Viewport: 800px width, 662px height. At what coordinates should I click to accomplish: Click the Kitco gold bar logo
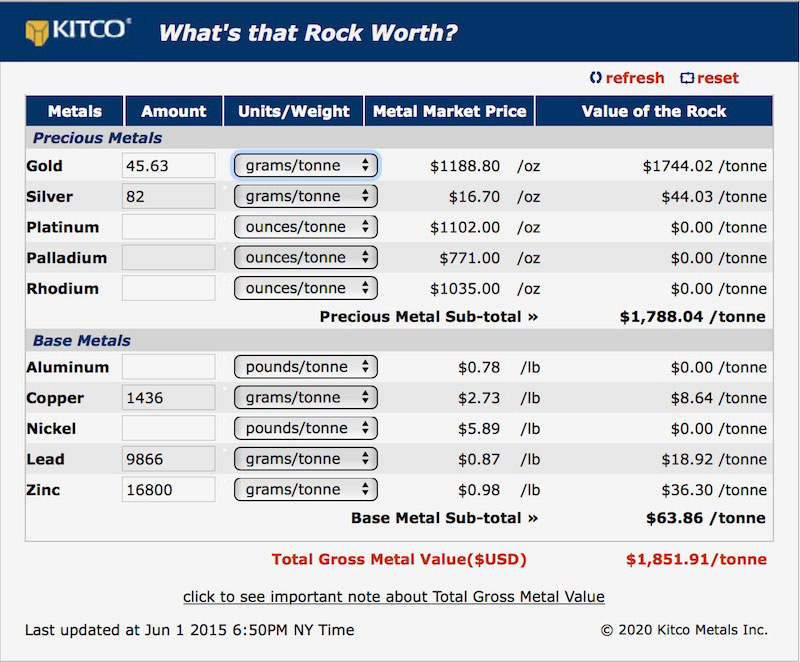(x=37, y=33)
